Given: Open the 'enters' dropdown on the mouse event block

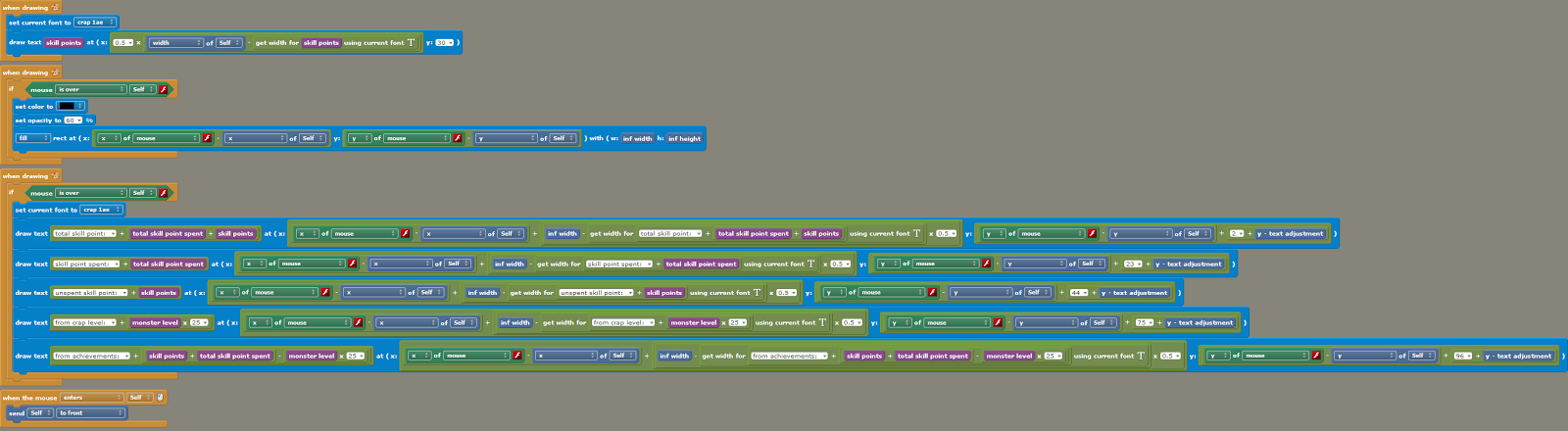Looking at the screenshot, I should click(93, 398).
